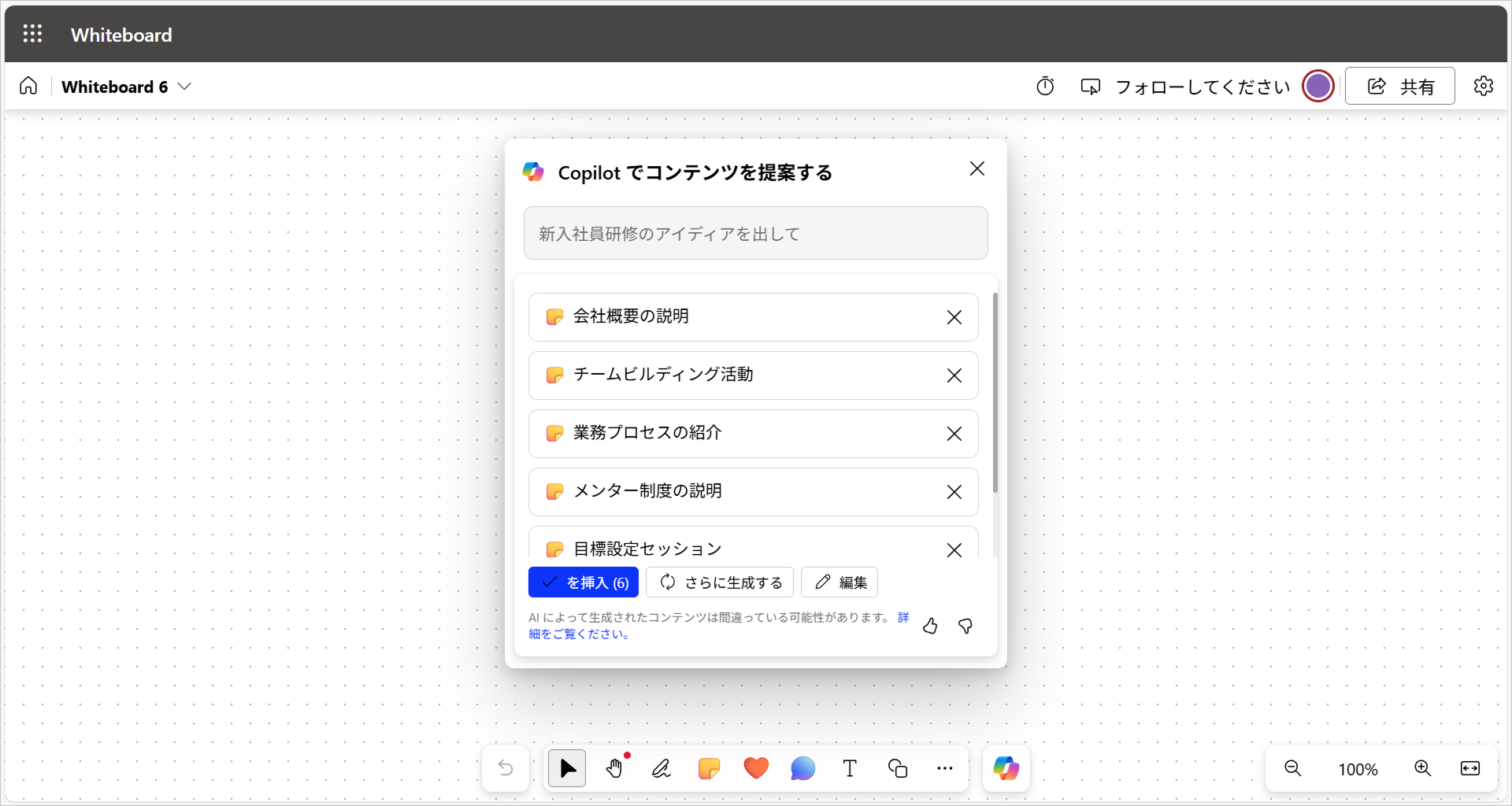Select the inking pen tool

[x=661, y=768]
